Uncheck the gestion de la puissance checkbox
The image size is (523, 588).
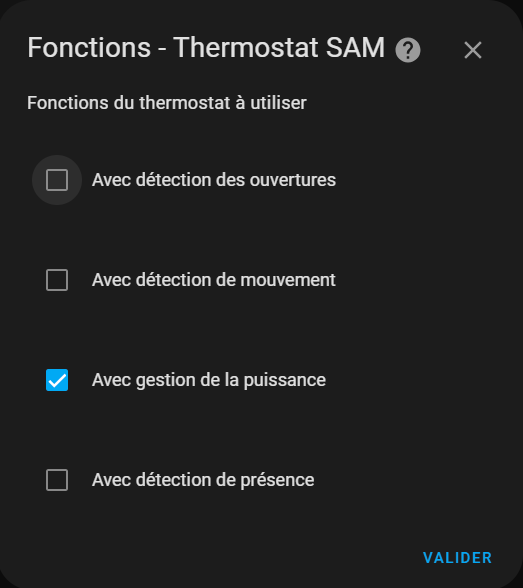coord(57,380)
